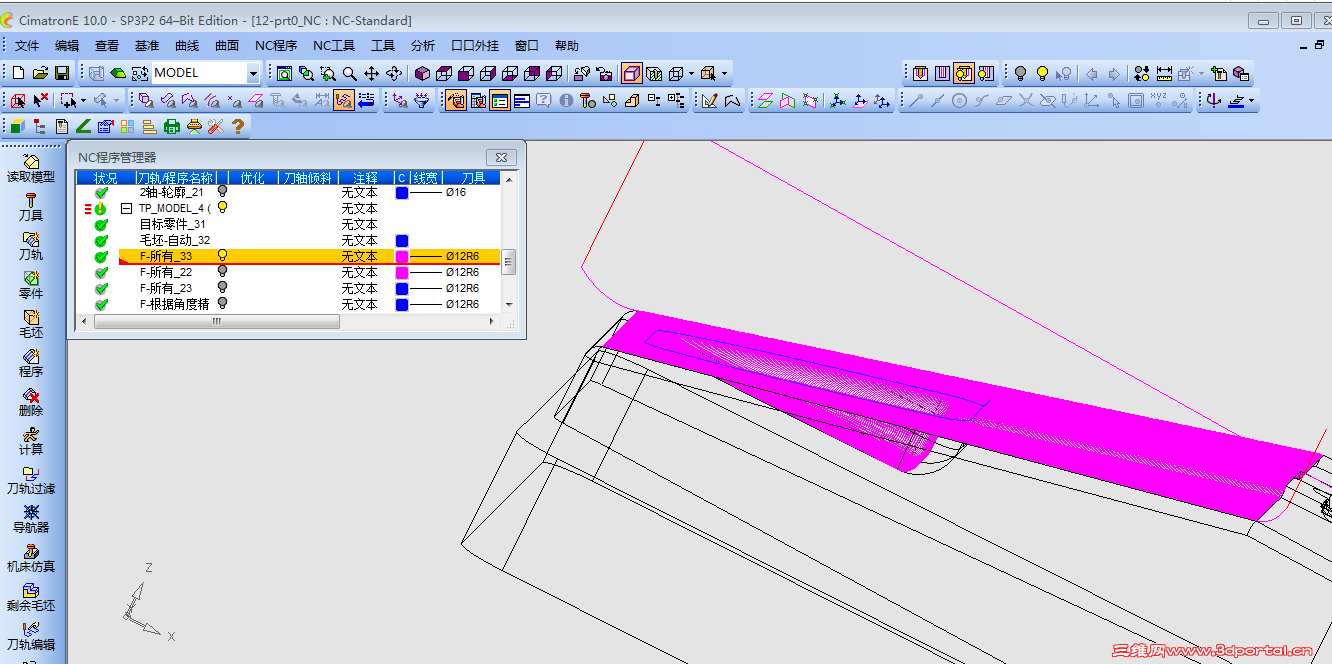Click the wrench and screwdriver settings icon
This screenshot has width=1332, height=664.
216,126
